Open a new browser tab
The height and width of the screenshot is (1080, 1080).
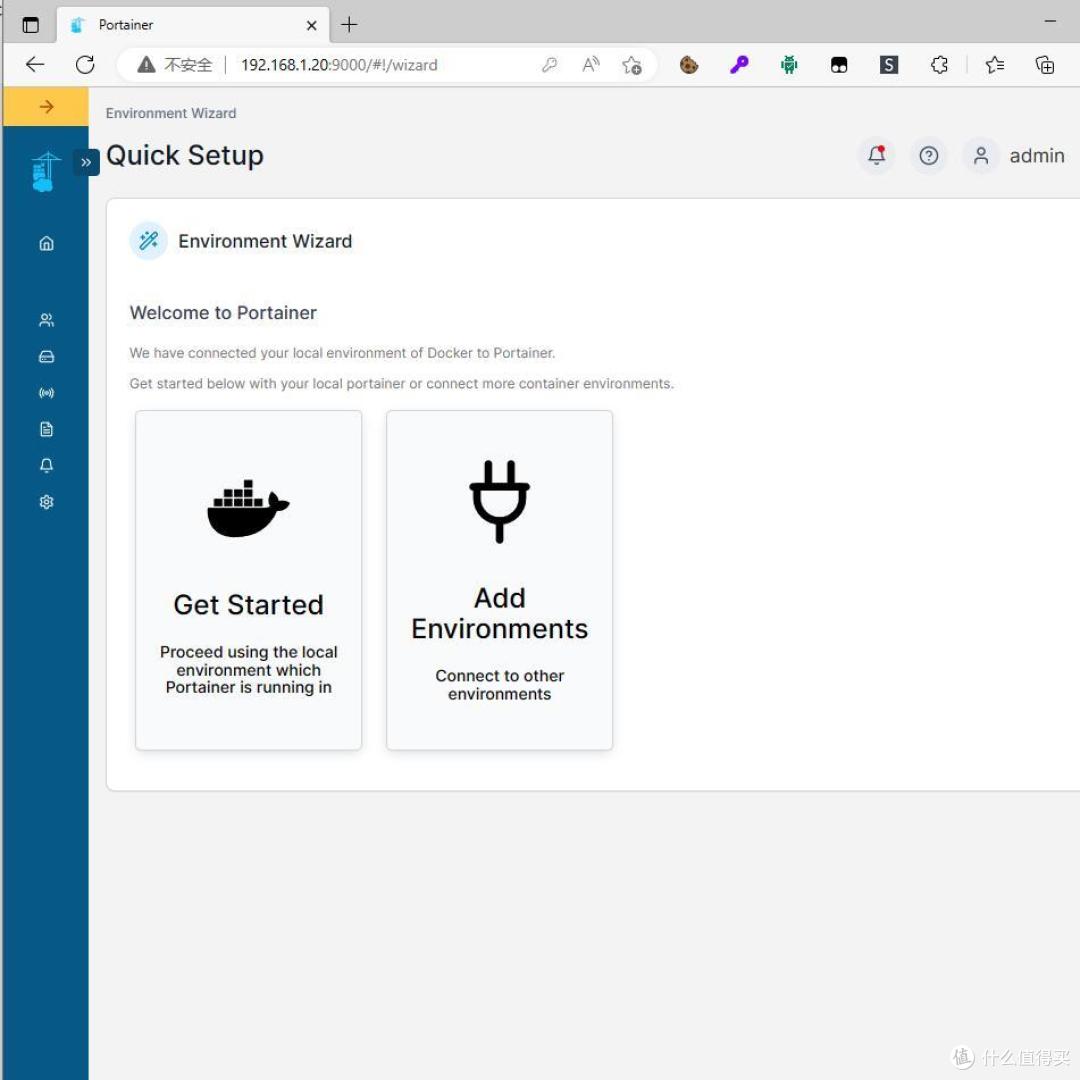pos(349,25)
